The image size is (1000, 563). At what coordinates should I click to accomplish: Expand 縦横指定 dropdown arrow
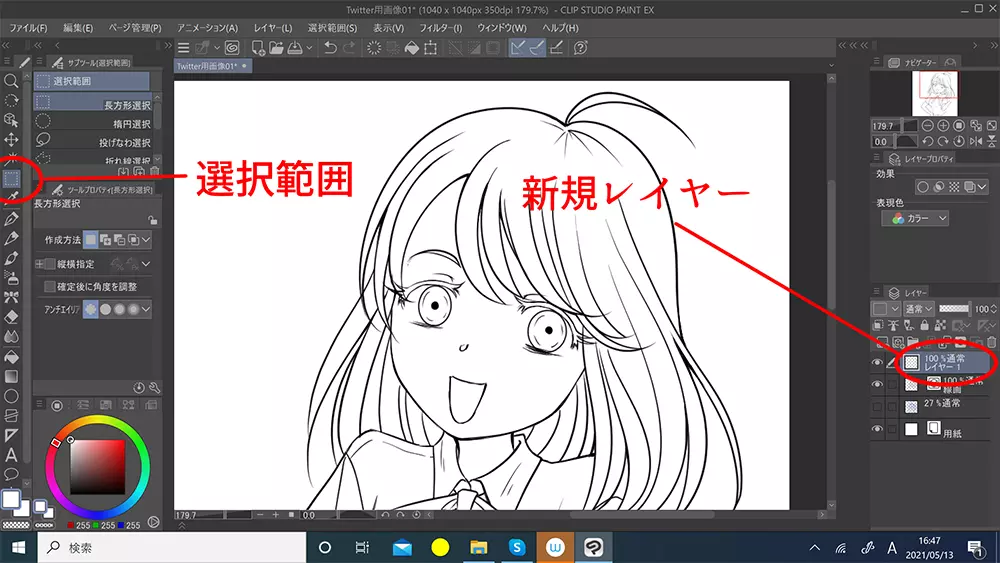coord(146,263)
